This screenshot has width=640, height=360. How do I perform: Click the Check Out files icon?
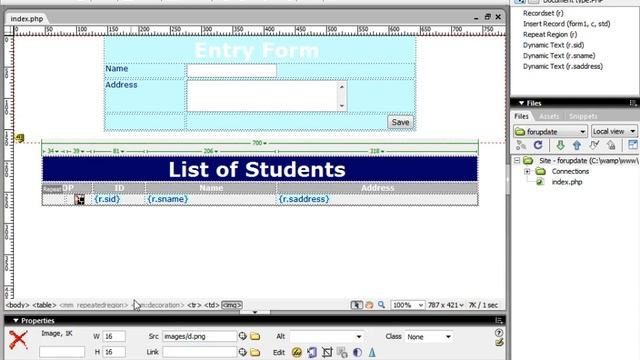pos(594,145)
